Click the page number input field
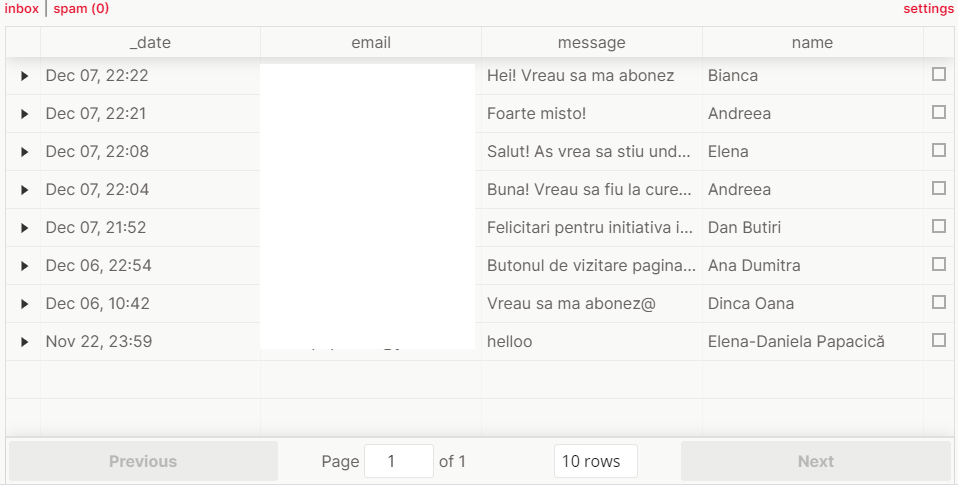Image resolution: width=958 pixels, height=485 pixels. pyautogui.click(x=398, y=461)
